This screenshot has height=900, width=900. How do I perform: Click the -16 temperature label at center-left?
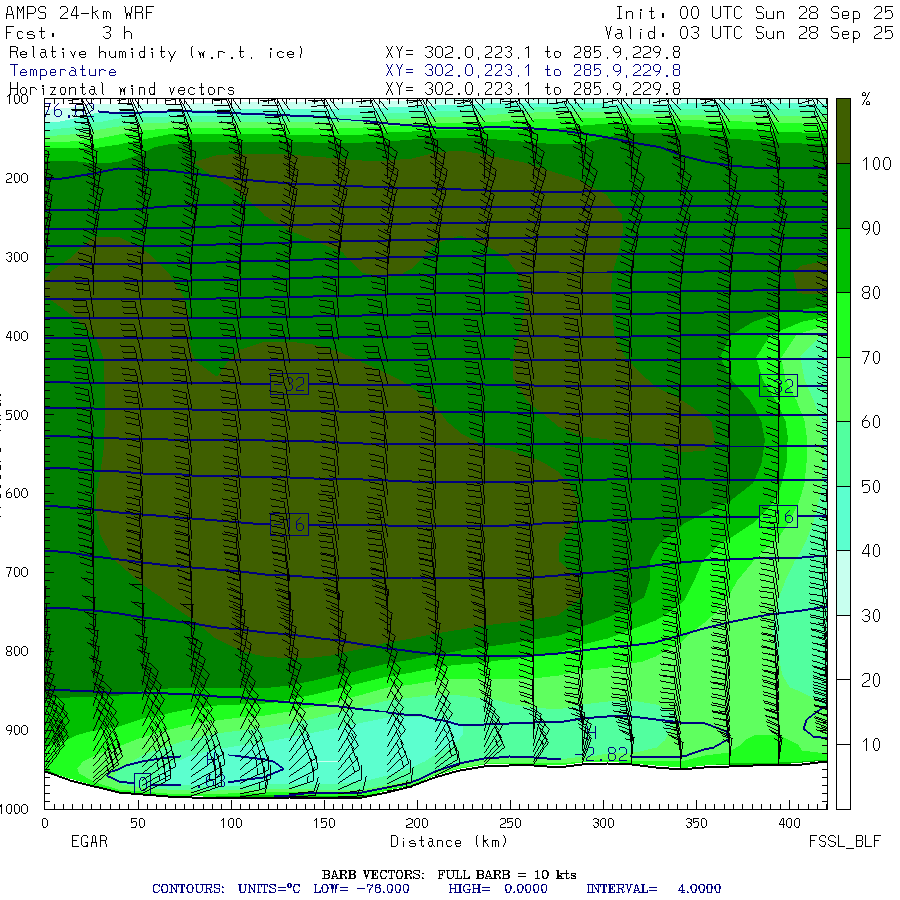click(x=289, y=524)
